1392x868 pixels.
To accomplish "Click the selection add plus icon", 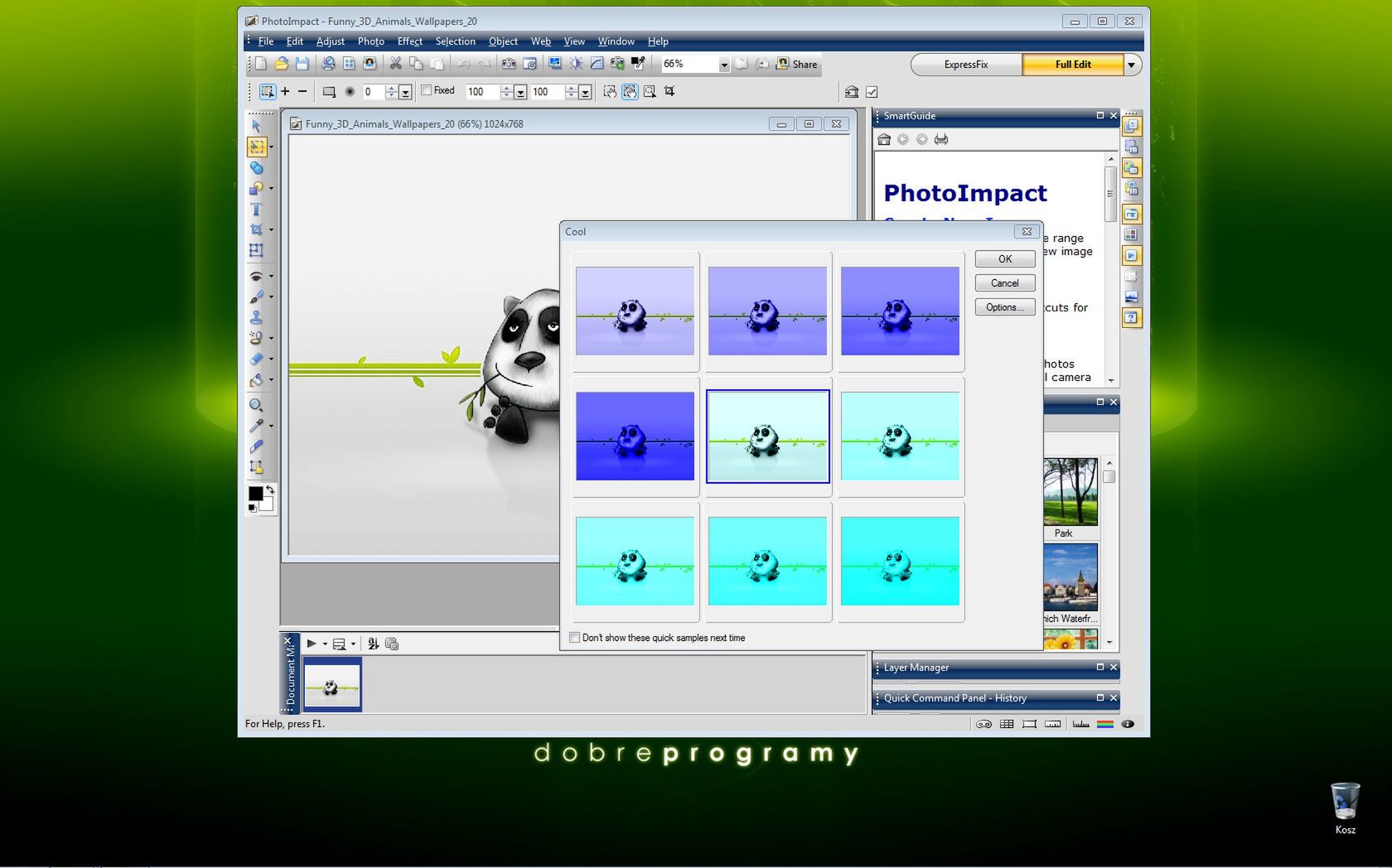I will [x=285, y=91].
